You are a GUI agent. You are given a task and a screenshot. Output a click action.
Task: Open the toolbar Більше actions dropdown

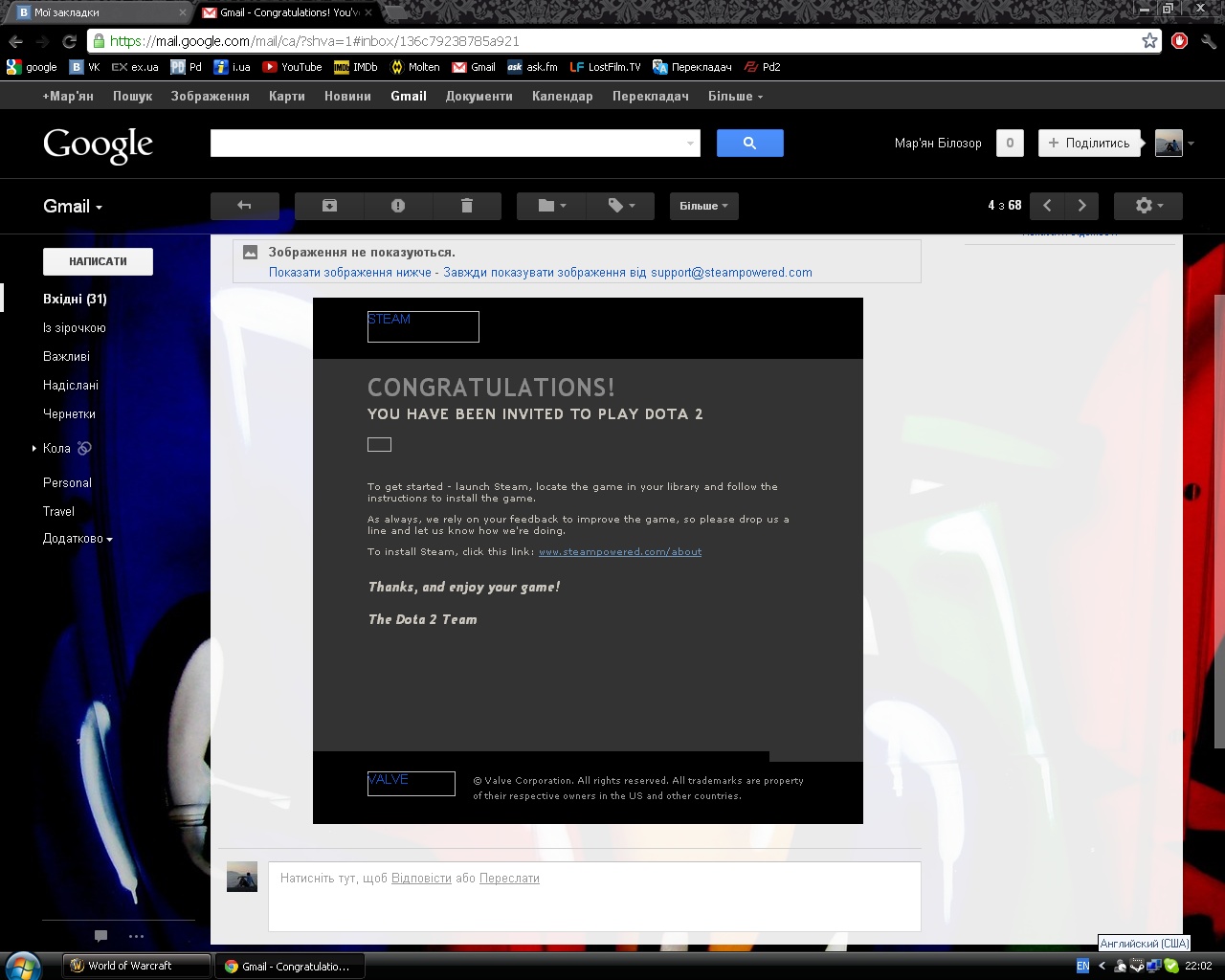pyautogui.click(x=704, y=206)
